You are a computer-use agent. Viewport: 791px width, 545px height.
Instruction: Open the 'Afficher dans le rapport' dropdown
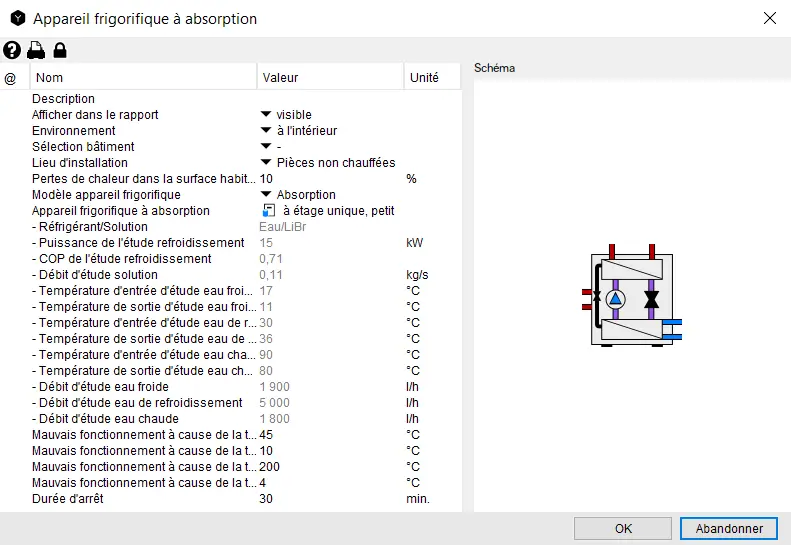(x=266, y=115)
